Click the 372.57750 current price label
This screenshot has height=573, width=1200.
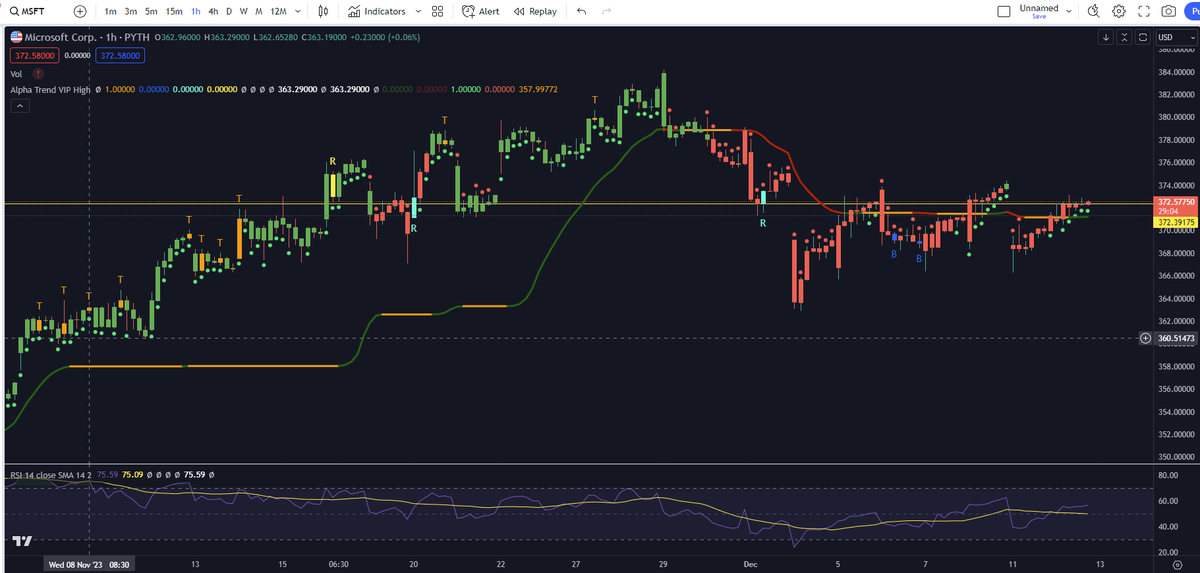coord(1177,201)
